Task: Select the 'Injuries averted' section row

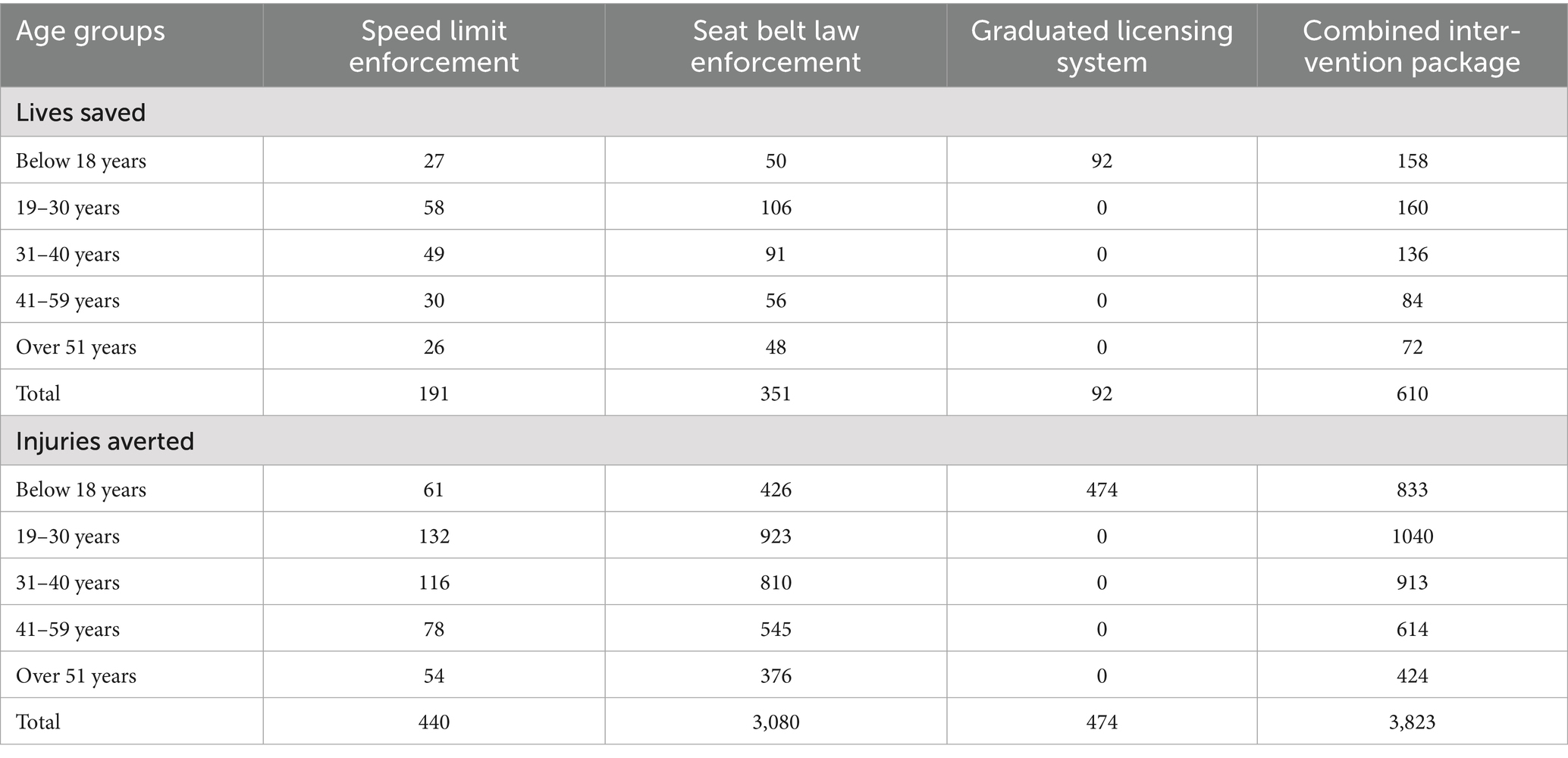Action: tap(784, 441)
